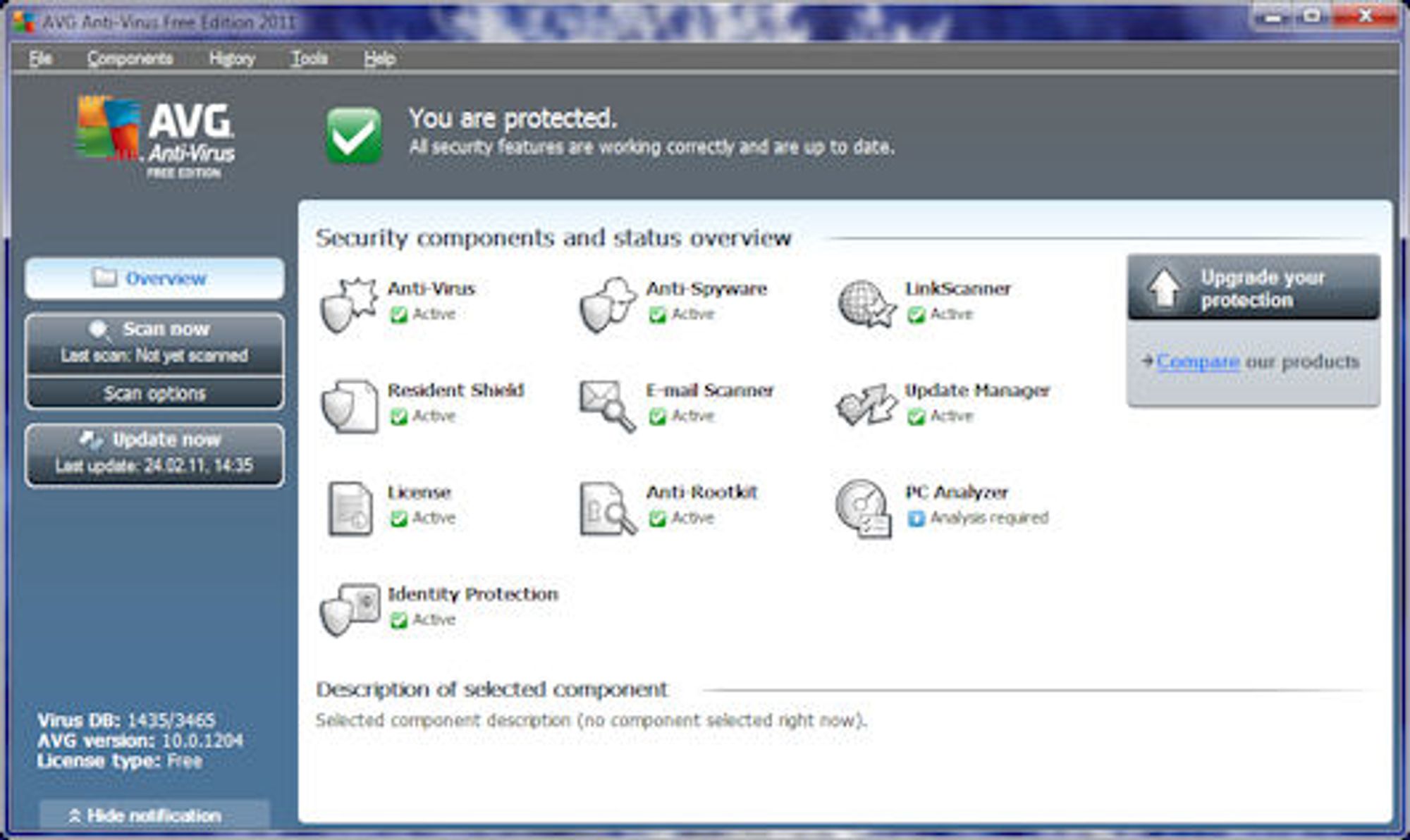The height and width of the screenshot is (840, 1410).
Task: Maximize the AVG window
Action: [x=1312, y=16]
